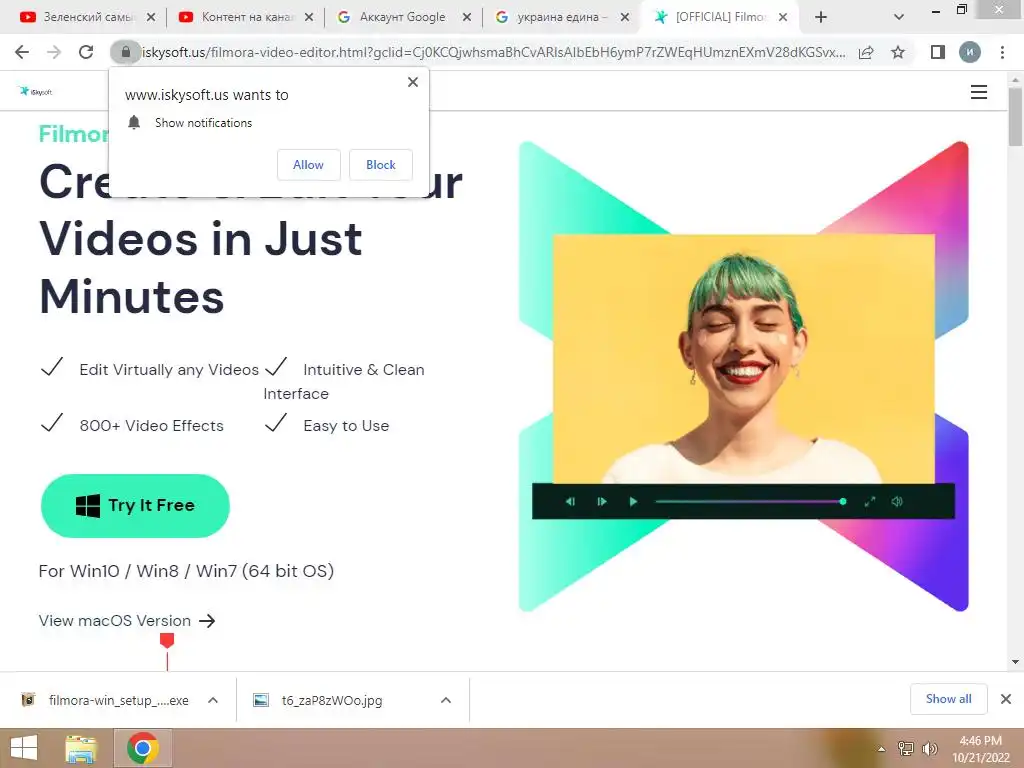Open File Explorer from the taskbar
Screen dimensions: 1024x768
pyautogui.click(x=81, y=748)
